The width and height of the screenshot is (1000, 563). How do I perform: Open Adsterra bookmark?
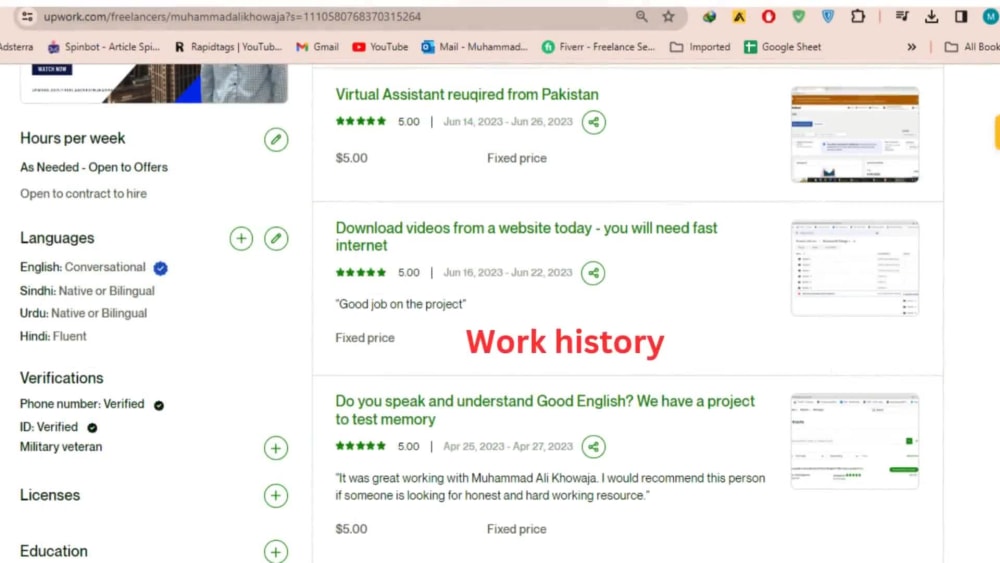[x=17, y=47]
